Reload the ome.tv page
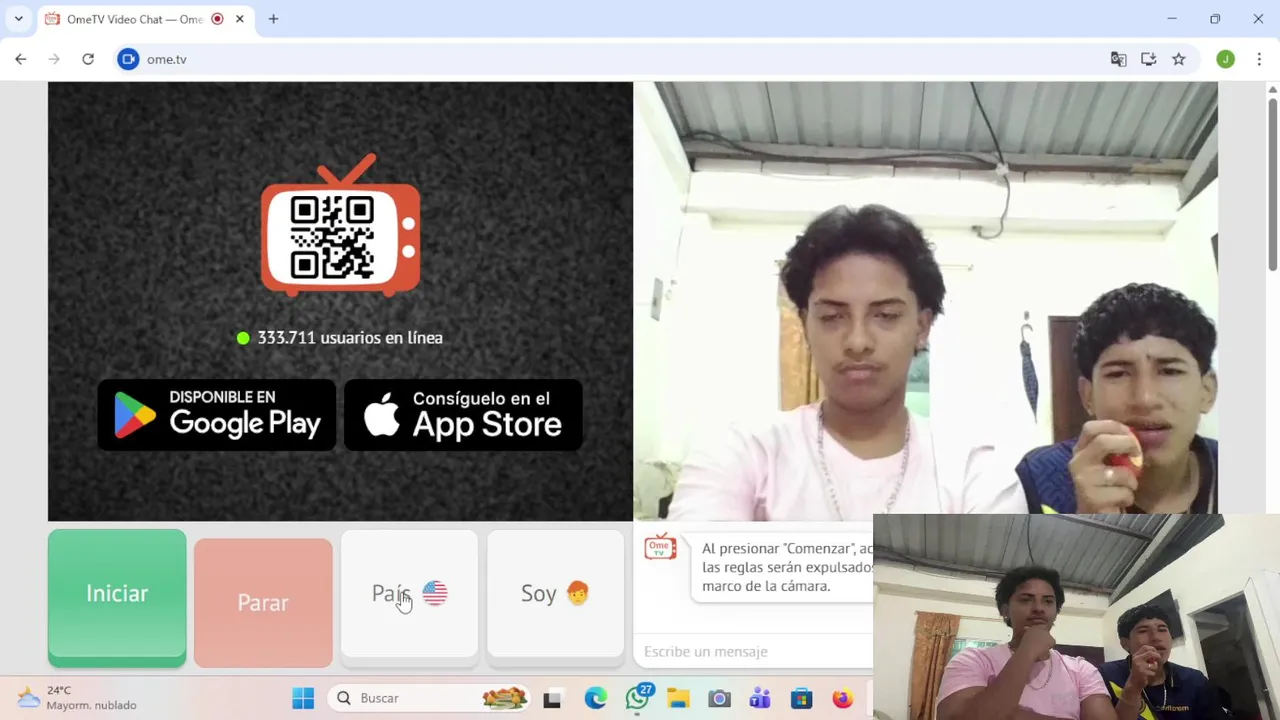 tap(88, 59)
